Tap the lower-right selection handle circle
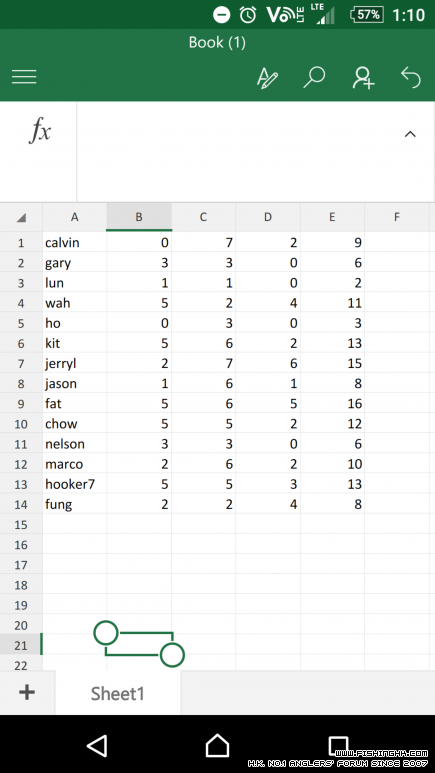 click(x=172, y=655)
